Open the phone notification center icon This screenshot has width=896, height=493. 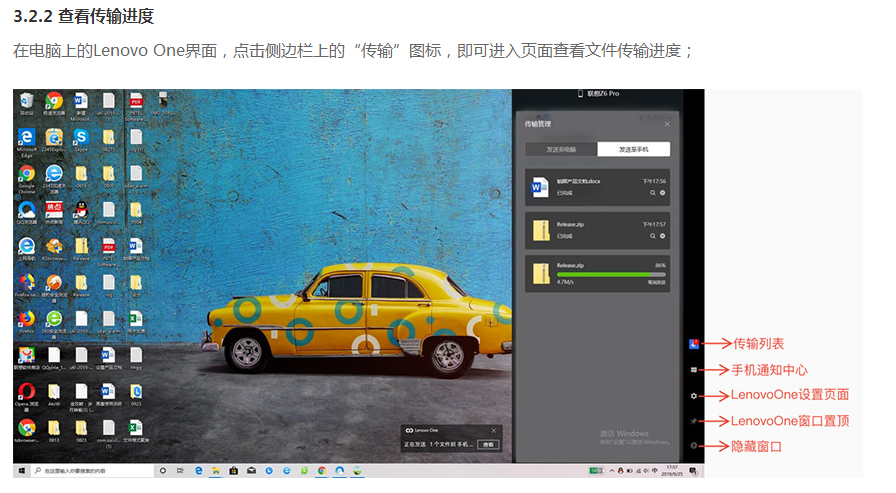coord(694,370)
